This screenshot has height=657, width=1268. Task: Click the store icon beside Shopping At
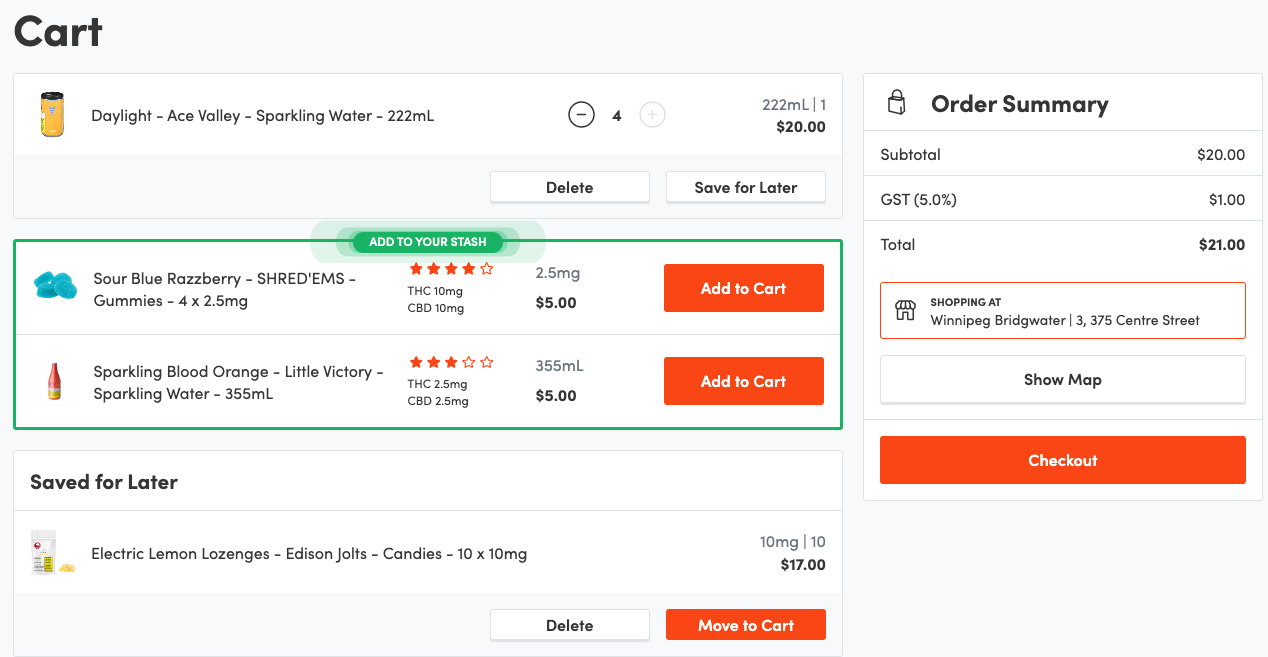905,310
